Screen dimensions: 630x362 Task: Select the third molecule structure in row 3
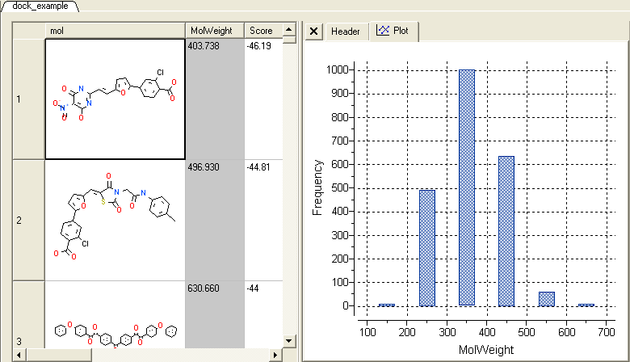tap(115, 315)
